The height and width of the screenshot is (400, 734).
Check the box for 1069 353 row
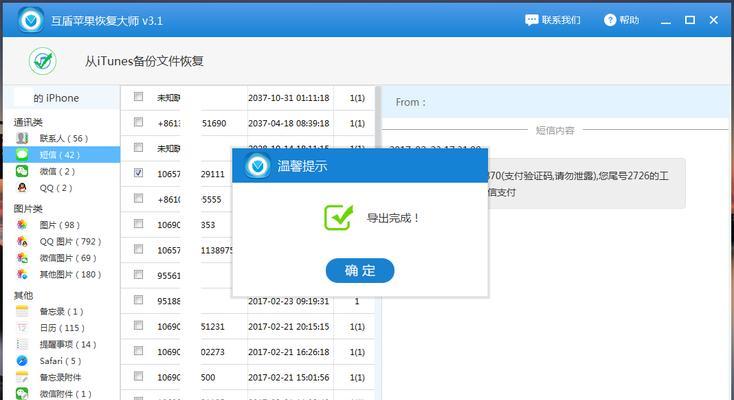[x=138, y=223]
